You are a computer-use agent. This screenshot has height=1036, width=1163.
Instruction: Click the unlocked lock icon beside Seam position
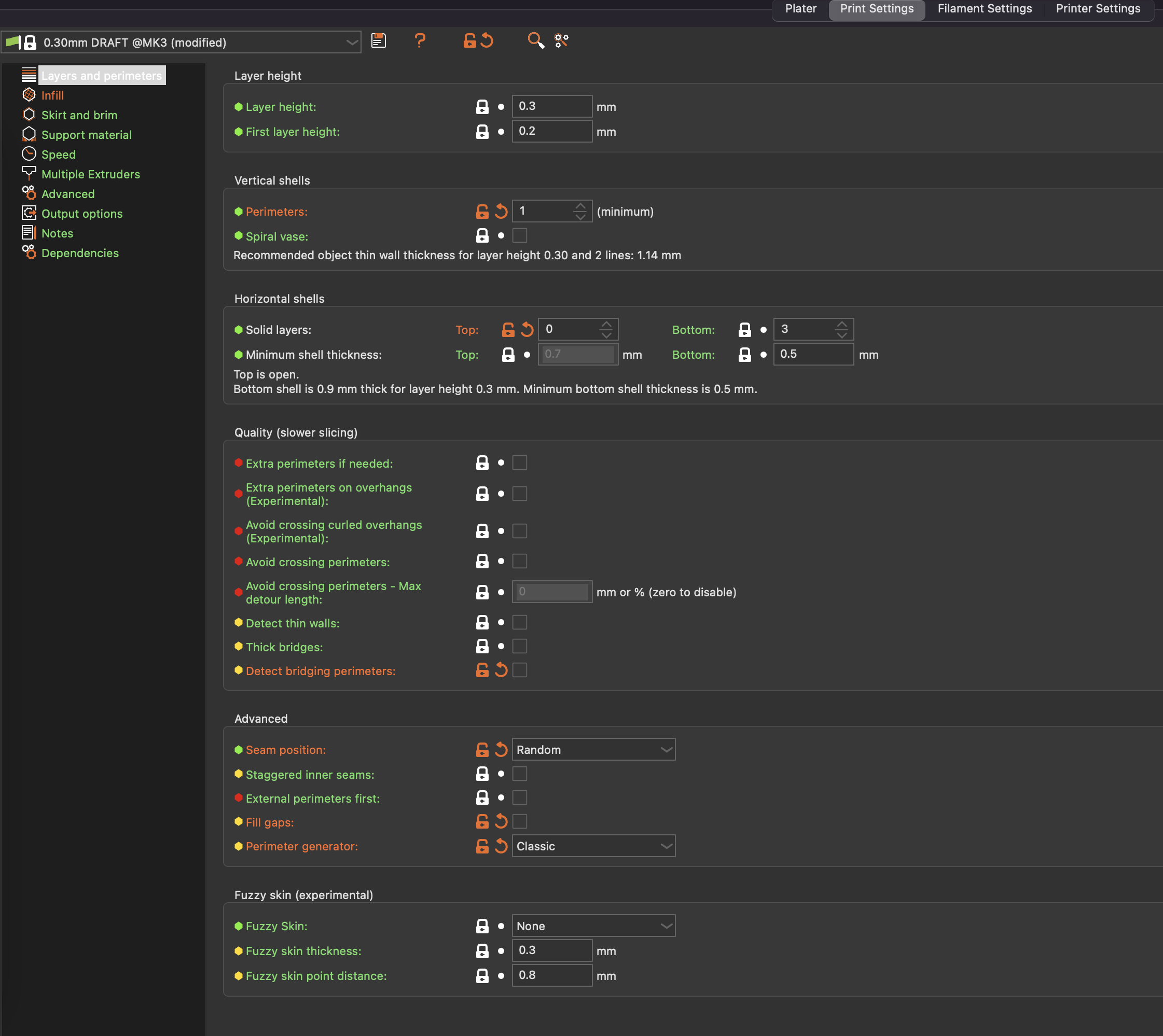click(482, 750)
